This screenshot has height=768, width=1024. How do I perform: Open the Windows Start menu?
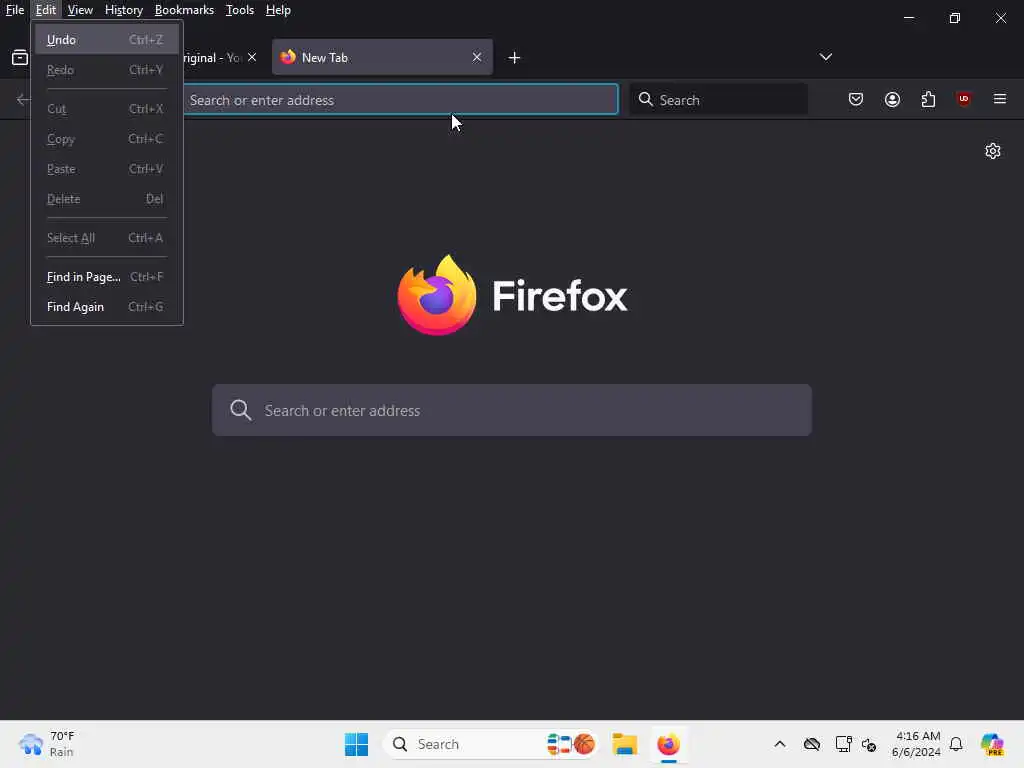pos(357,744)
